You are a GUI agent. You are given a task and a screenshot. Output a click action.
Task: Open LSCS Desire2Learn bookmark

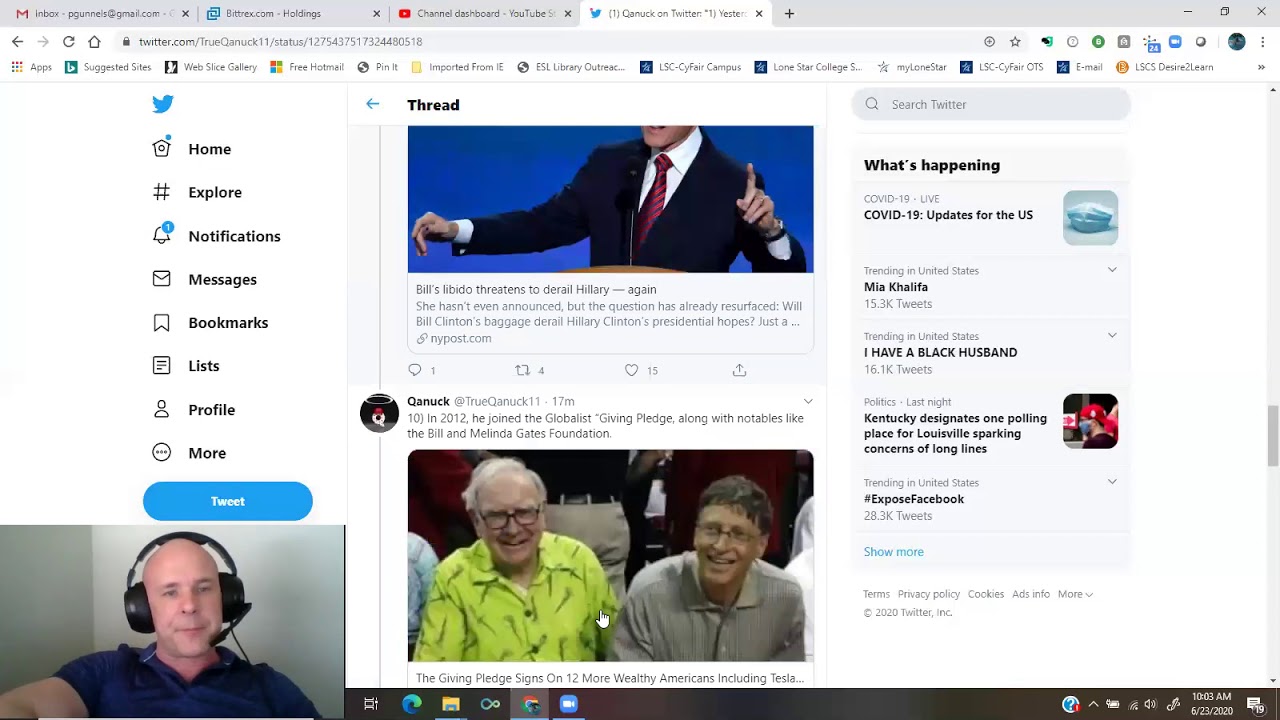coord(1164,67)
